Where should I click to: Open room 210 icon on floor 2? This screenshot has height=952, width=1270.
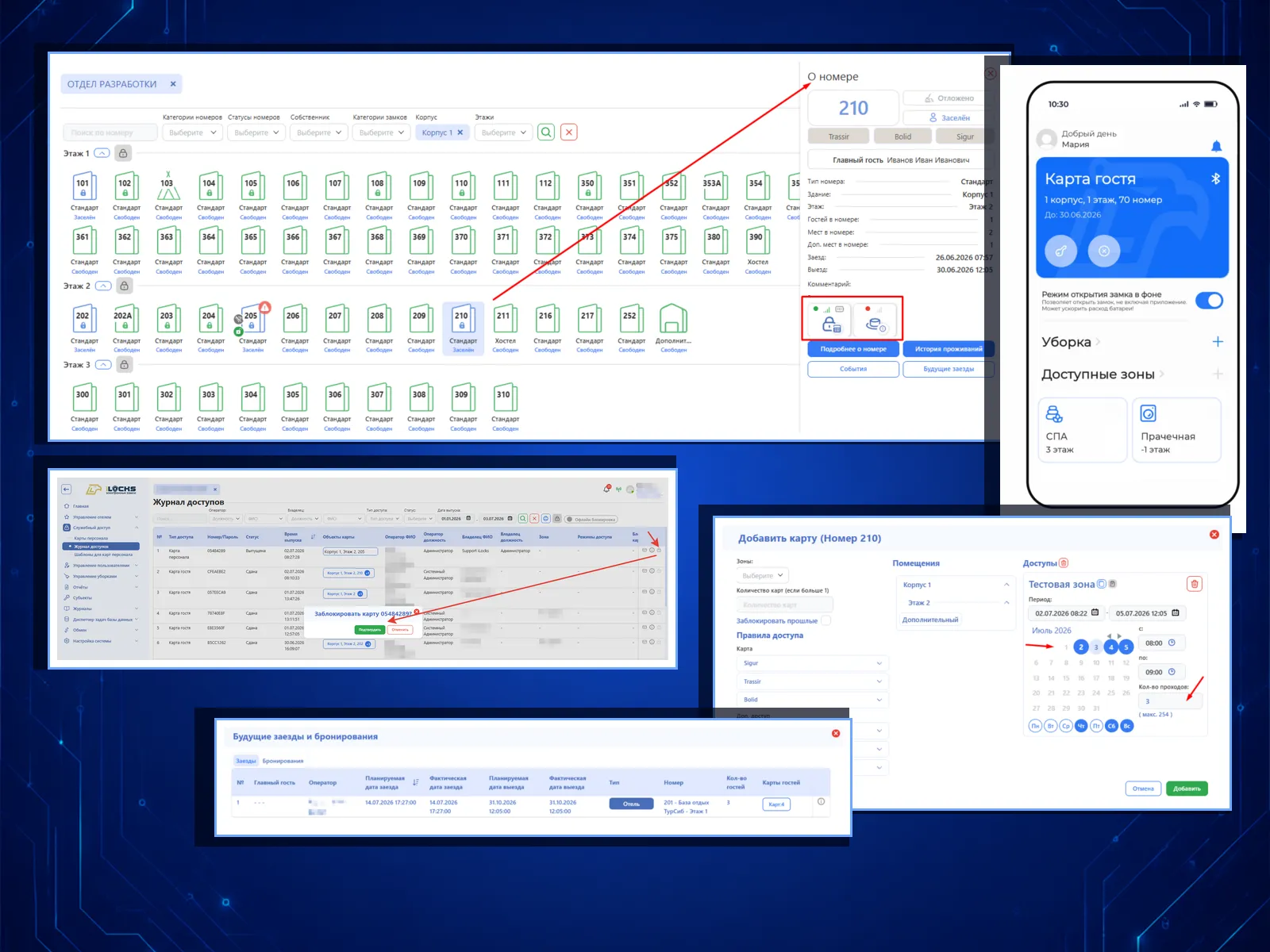[463, 319]
